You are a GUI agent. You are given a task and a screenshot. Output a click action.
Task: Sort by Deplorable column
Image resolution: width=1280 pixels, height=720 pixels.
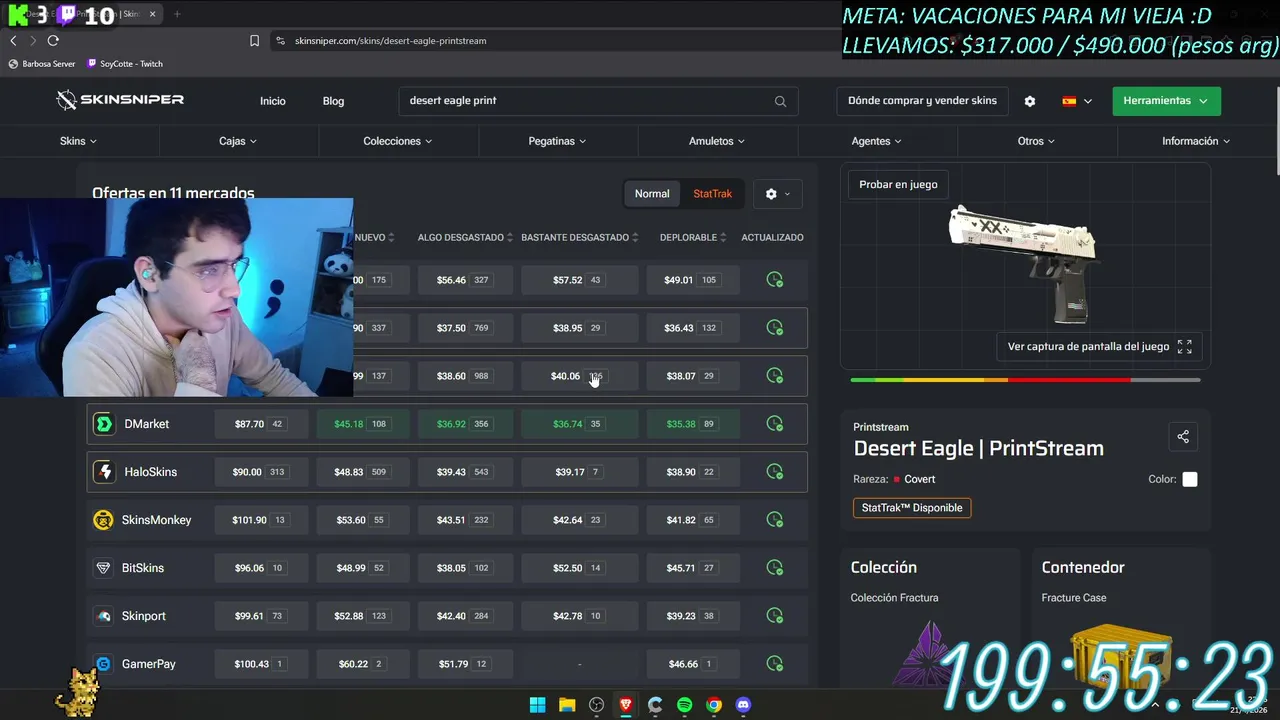pyautogui.click(x=694, y=238)
